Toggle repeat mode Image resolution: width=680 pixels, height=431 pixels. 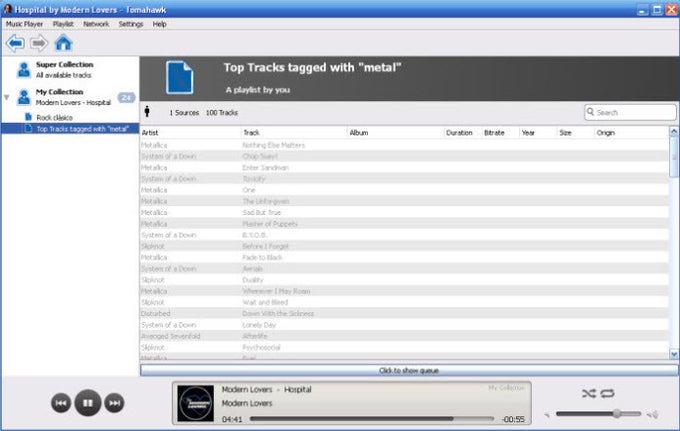608,393
